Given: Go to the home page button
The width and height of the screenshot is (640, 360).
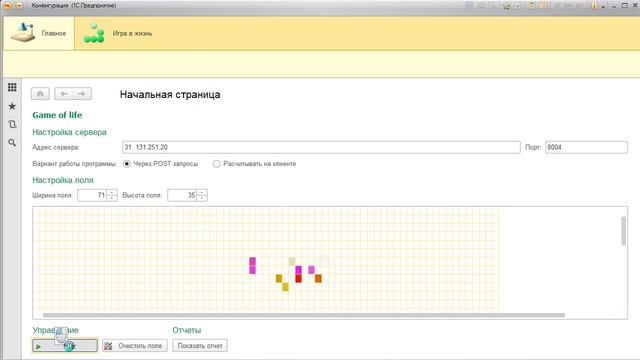Looking at the screenshot, I should point(40,94).
